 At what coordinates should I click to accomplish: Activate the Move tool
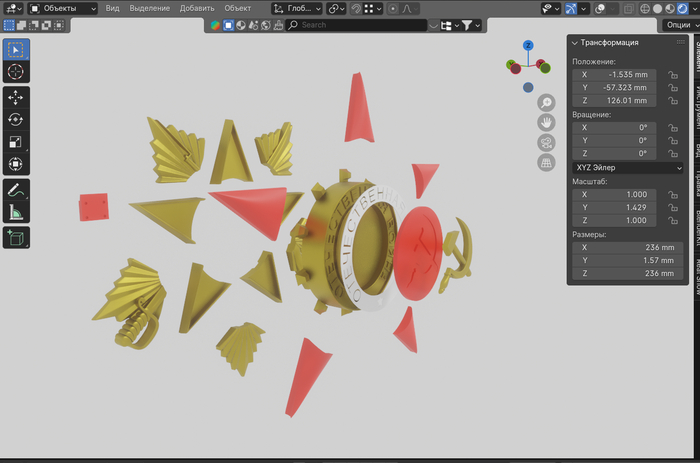coord(16,98)
